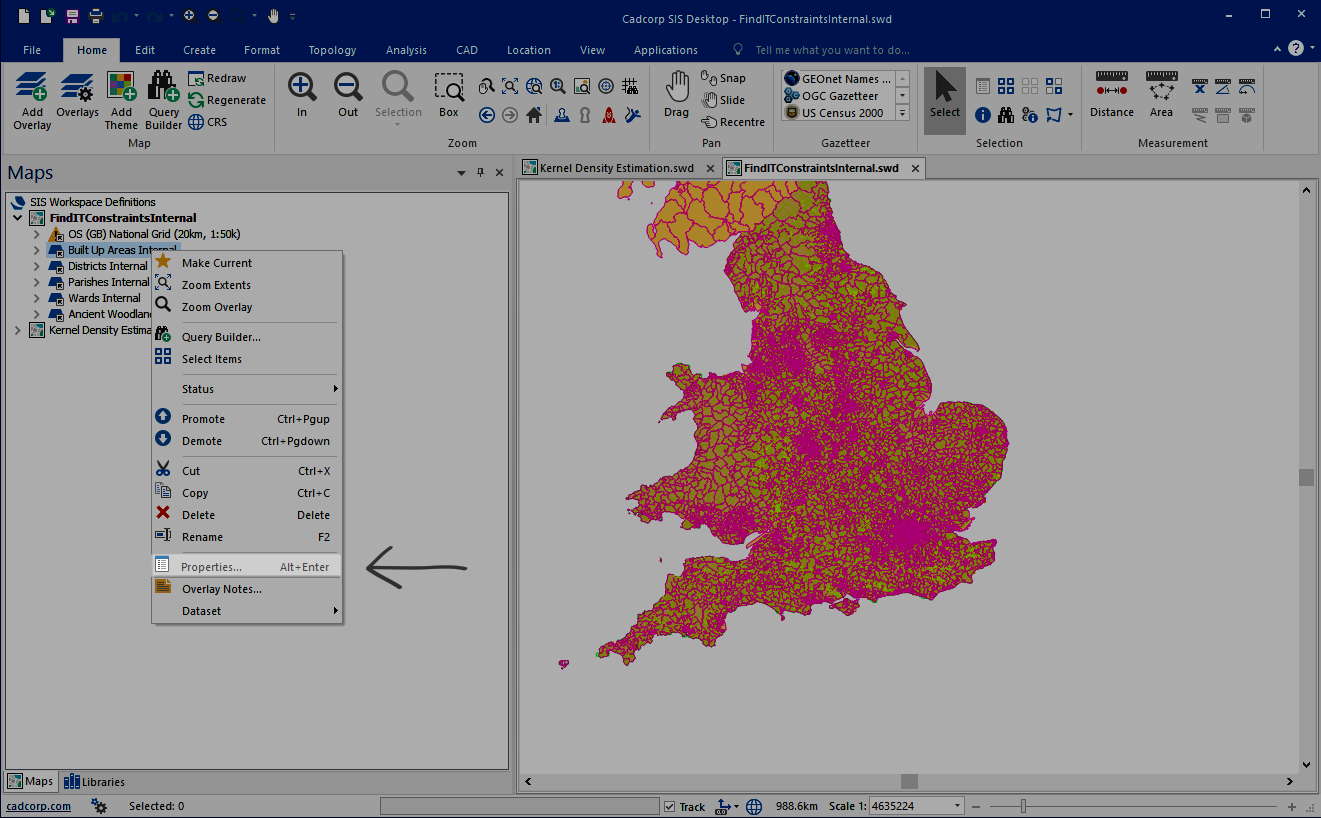Open Query Builder from the Map group
The height and width of the screenshot is (818, 1321).
click(163, 95)
